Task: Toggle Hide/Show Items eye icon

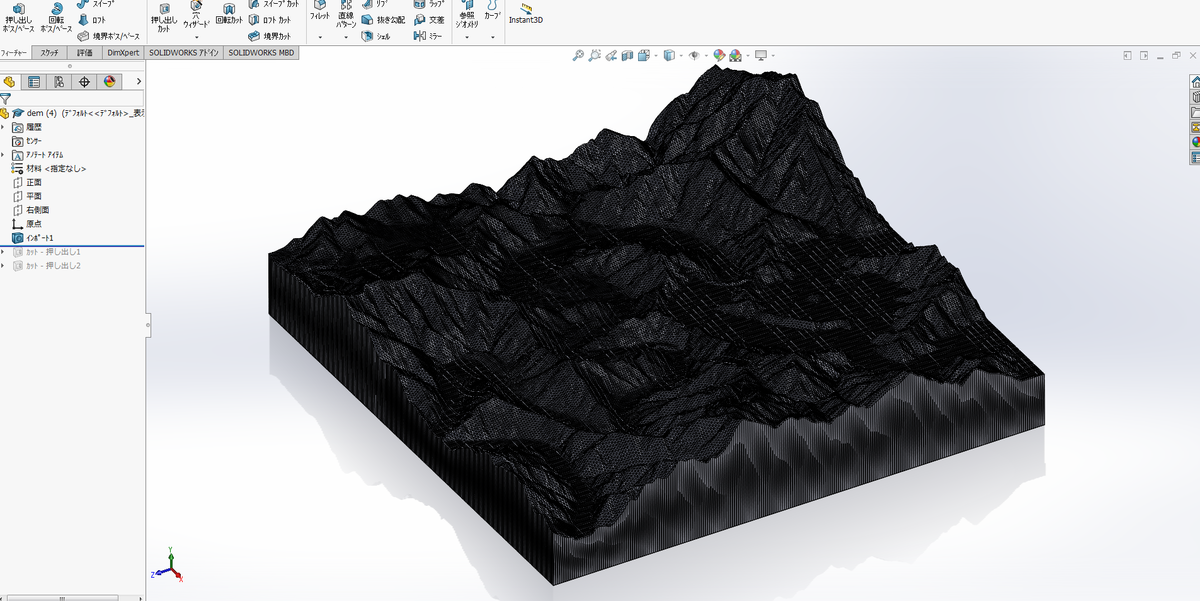Action: (x=693, y=56)
